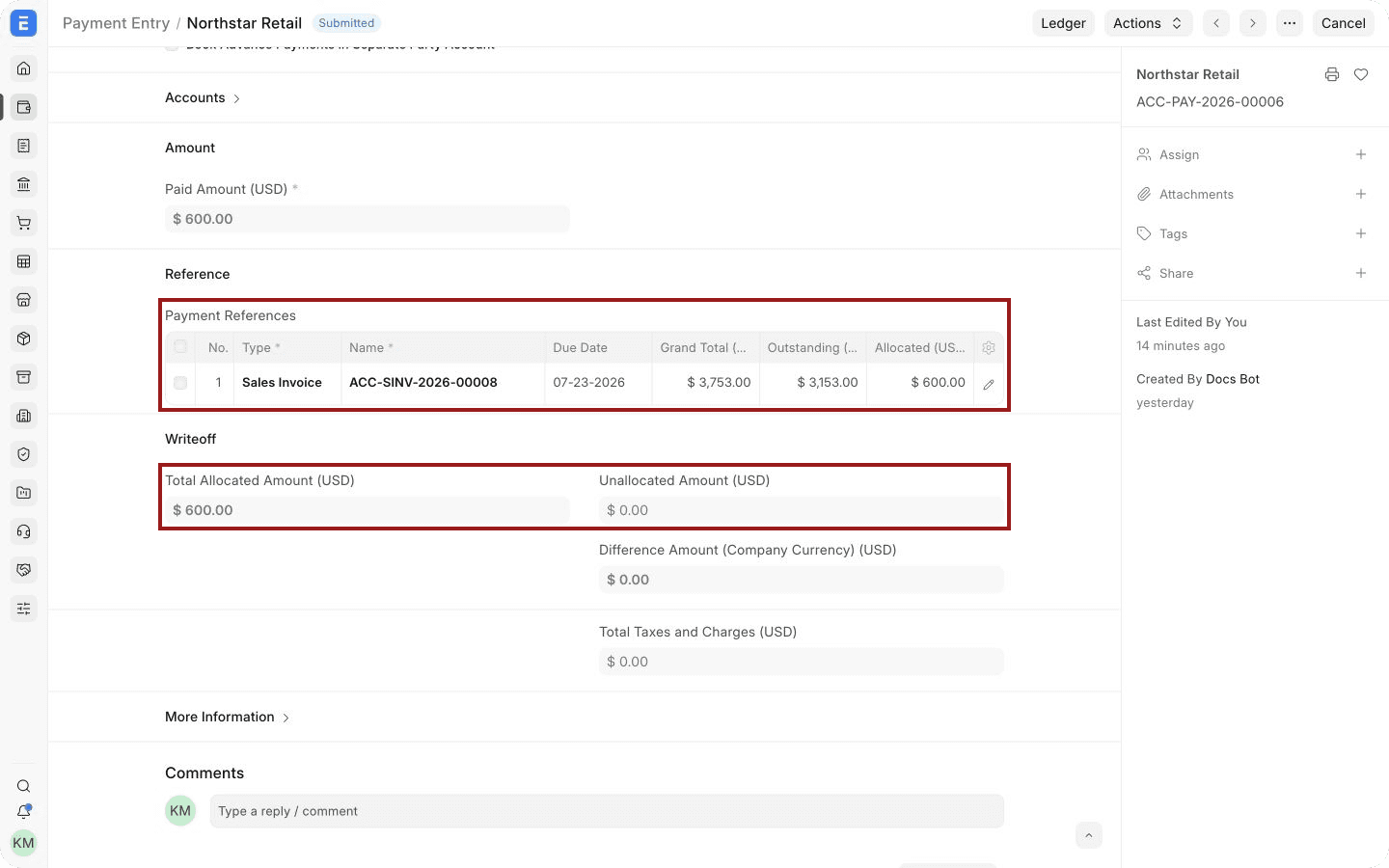Open the headset Support sidebar icon

pos(24,531)
